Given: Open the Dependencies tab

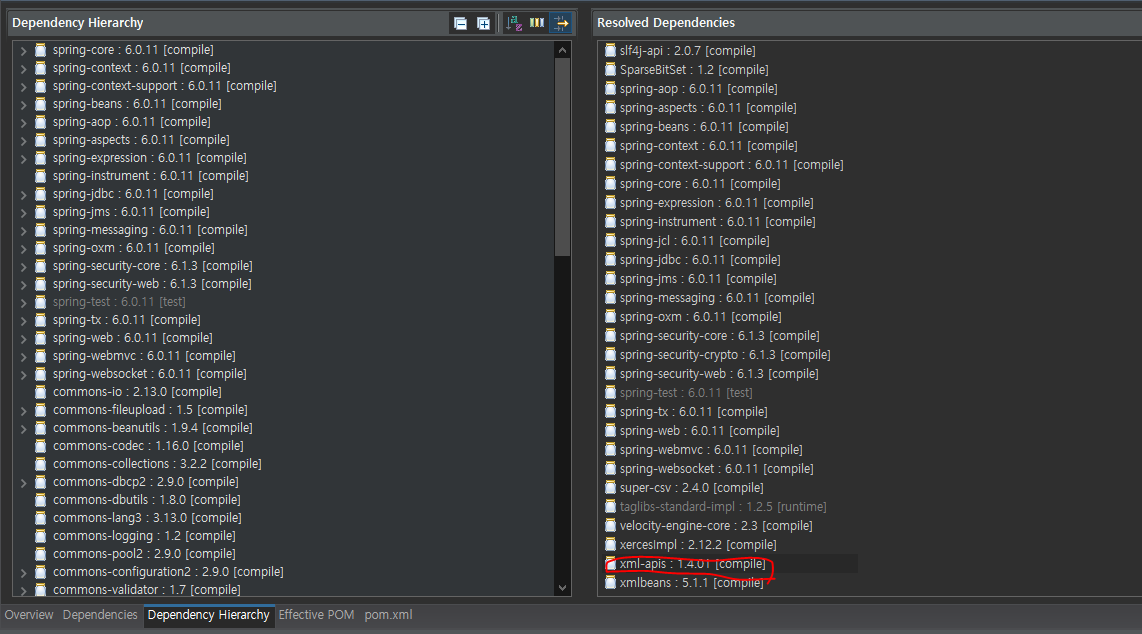Looking at the screenshot, I should [100, 615].
